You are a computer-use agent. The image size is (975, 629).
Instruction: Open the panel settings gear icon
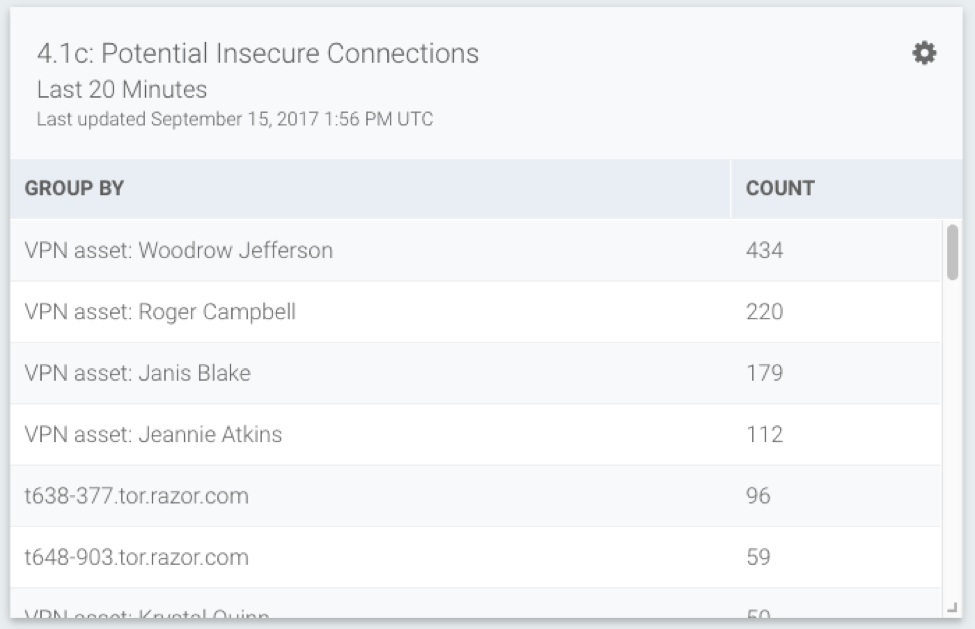tap(925, 54)
